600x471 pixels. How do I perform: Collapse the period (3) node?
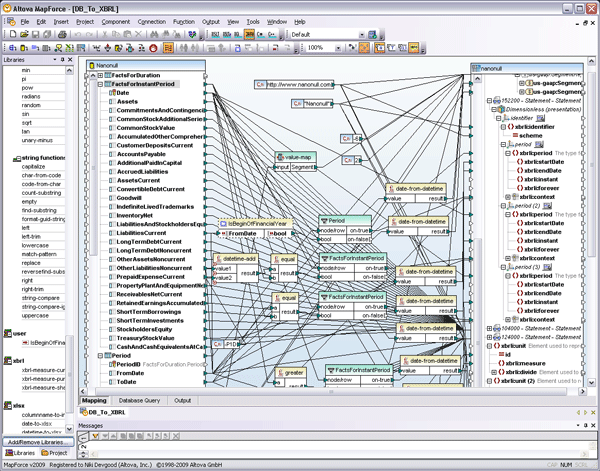coord(503,267)
